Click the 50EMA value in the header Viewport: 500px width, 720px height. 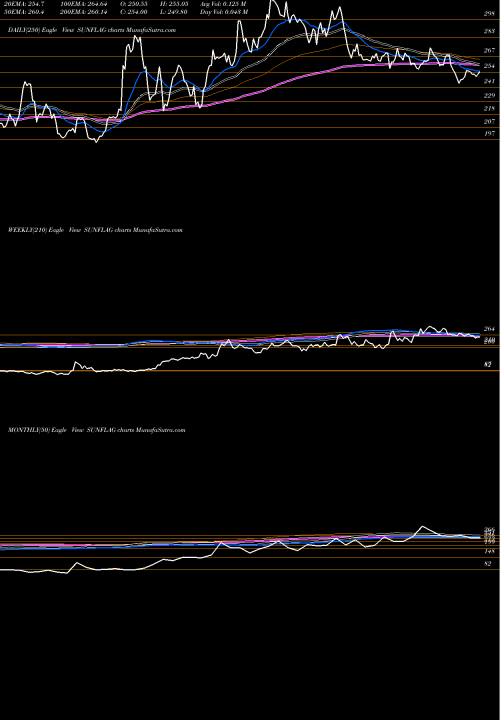pos(24,12)
